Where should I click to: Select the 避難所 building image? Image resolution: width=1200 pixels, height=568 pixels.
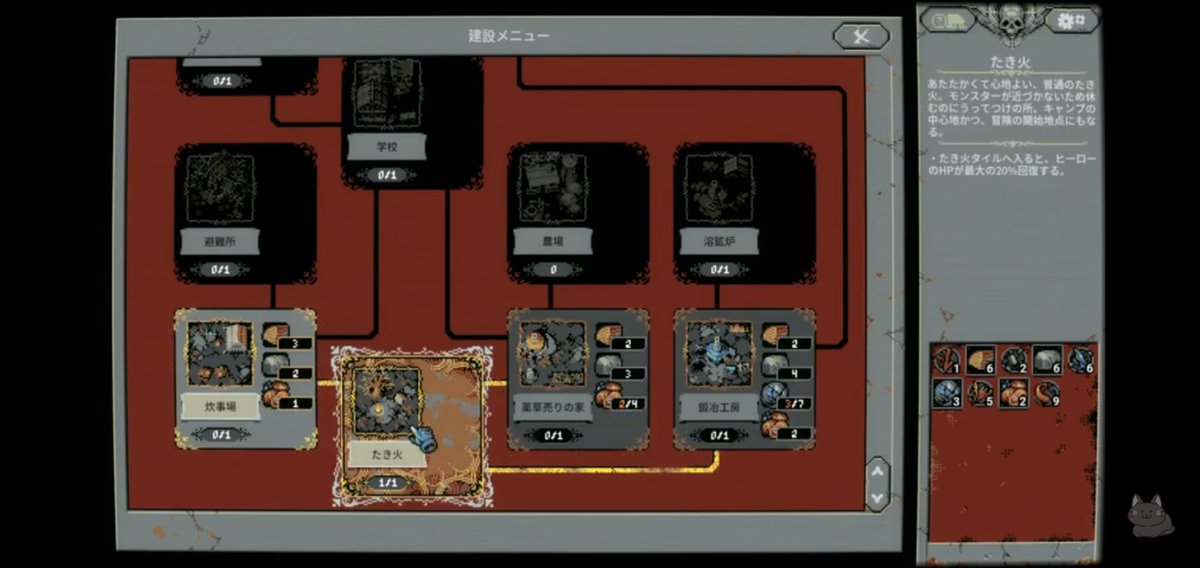pyautogui.click(x=220, y=188)
